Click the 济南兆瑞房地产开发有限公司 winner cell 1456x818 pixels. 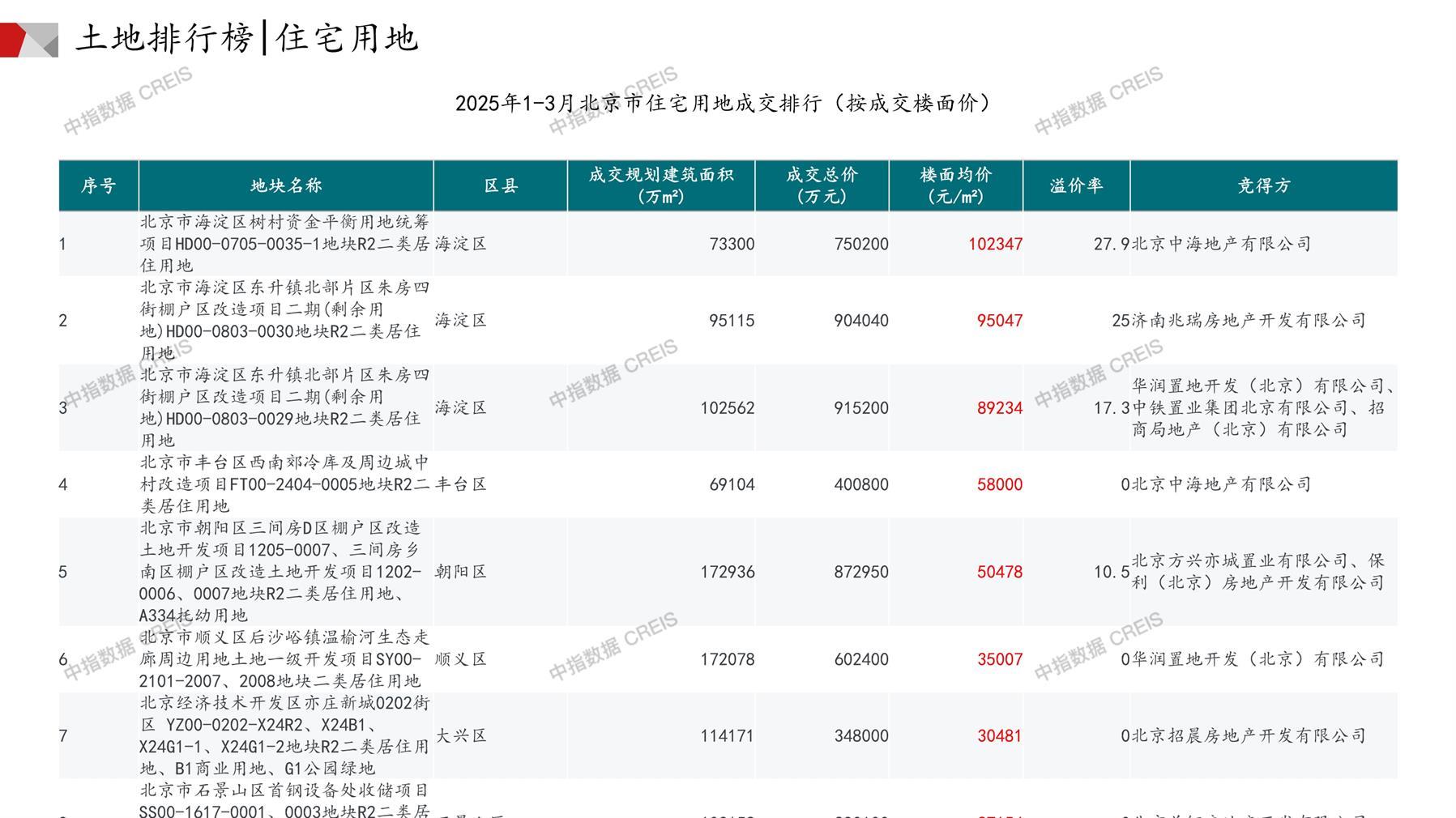click(x=1248, y=321)
